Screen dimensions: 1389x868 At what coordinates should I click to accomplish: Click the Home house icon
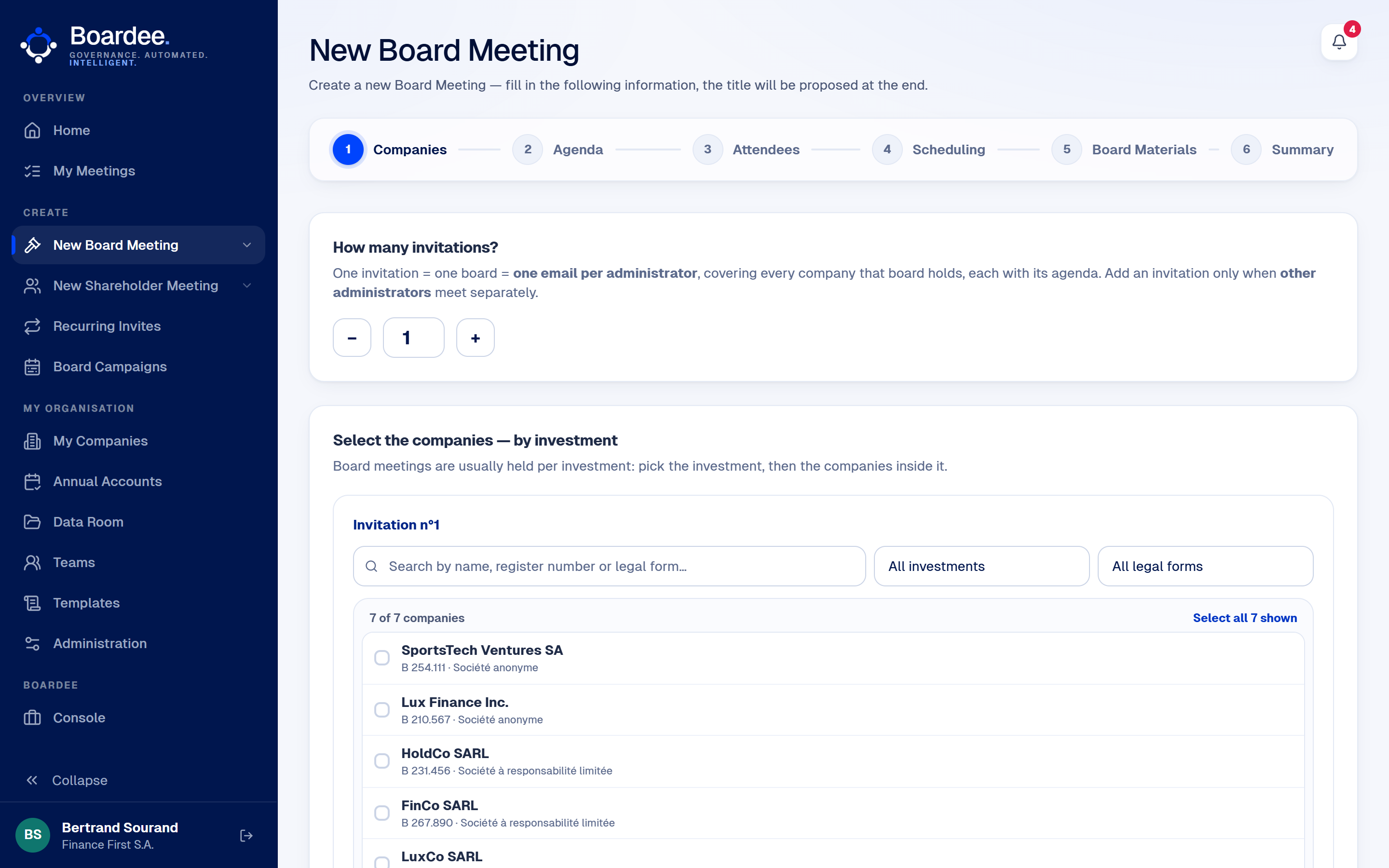pyautogui.click(x=32, y=130)
